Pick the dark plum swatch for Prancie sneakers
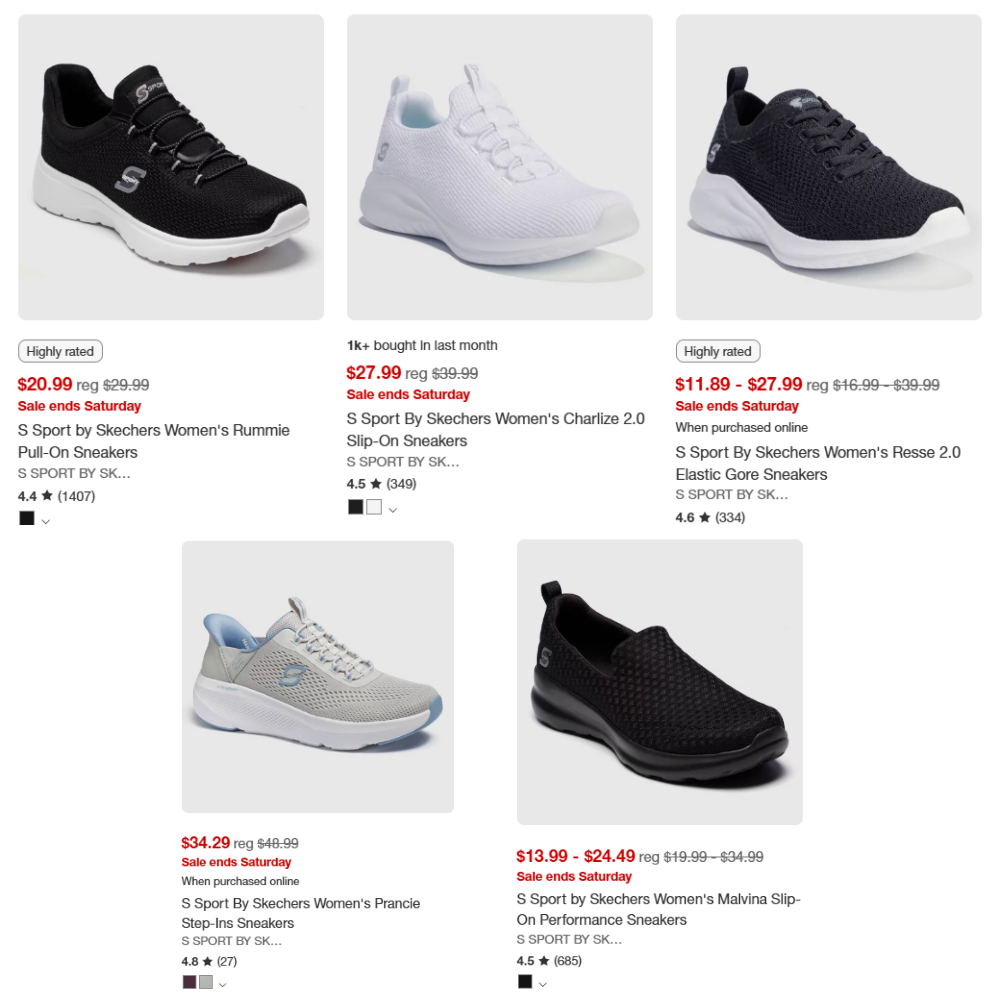Screen dimensions: 1000x1000 pos(189,982)
